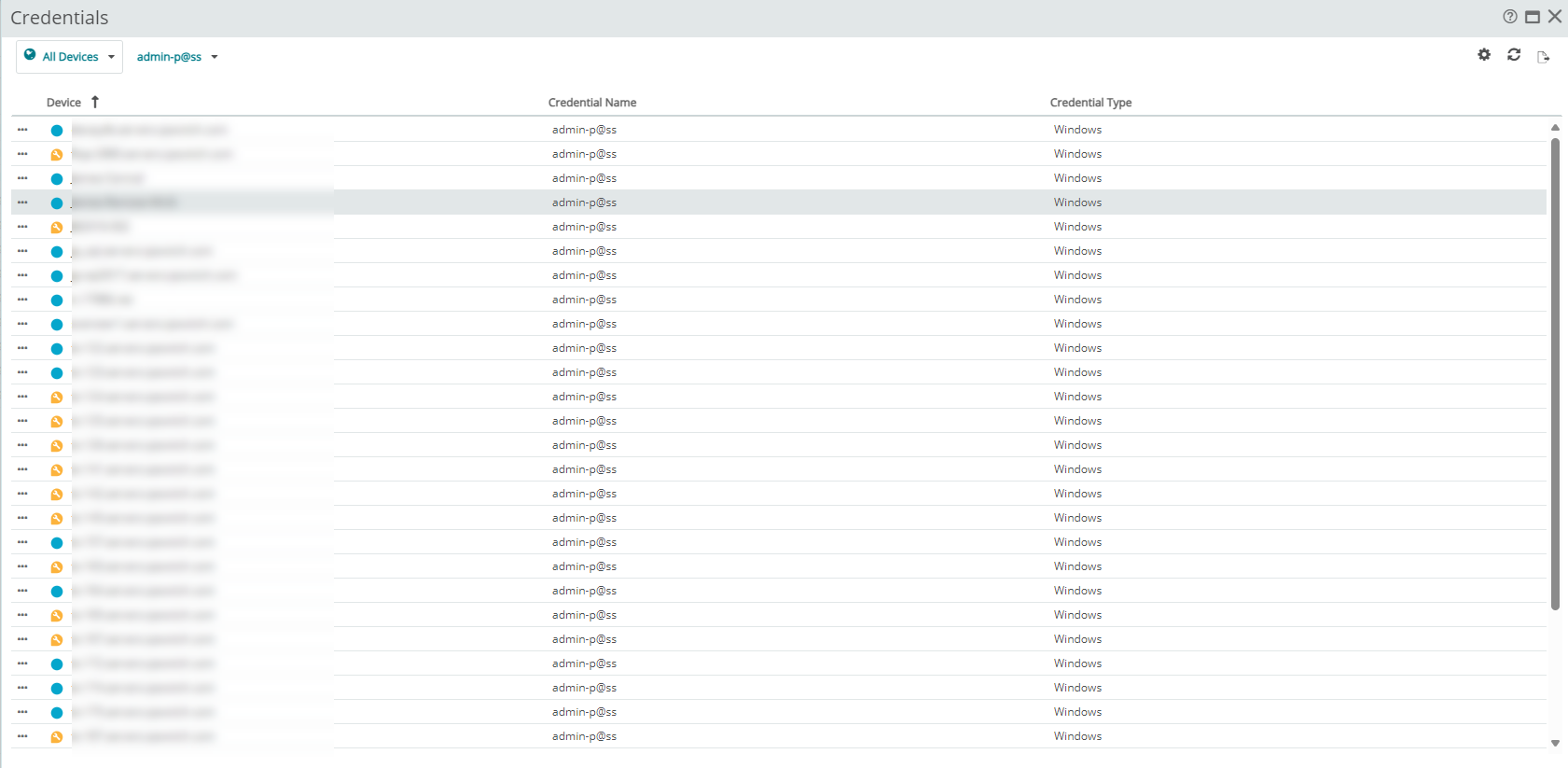This screenshot has width=1568, height=768.
Task: Open the three-dot menu on the highlighted row
Action: 22,202
